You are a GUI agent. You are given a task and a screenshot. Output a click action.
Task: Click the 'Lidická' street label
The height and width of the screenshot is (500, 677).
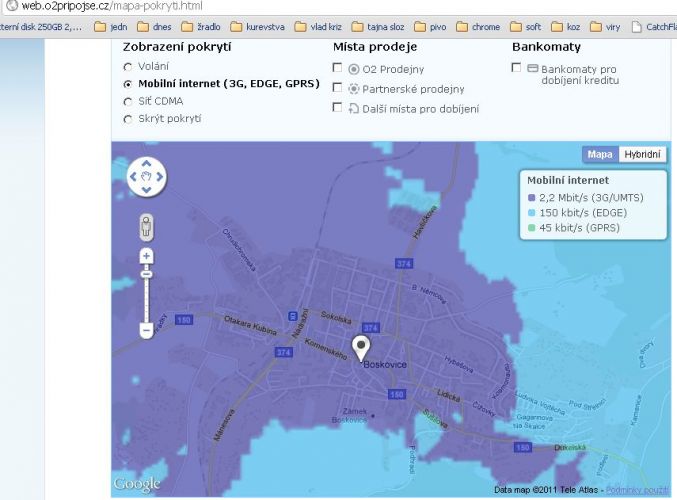(x=449, y=395)
